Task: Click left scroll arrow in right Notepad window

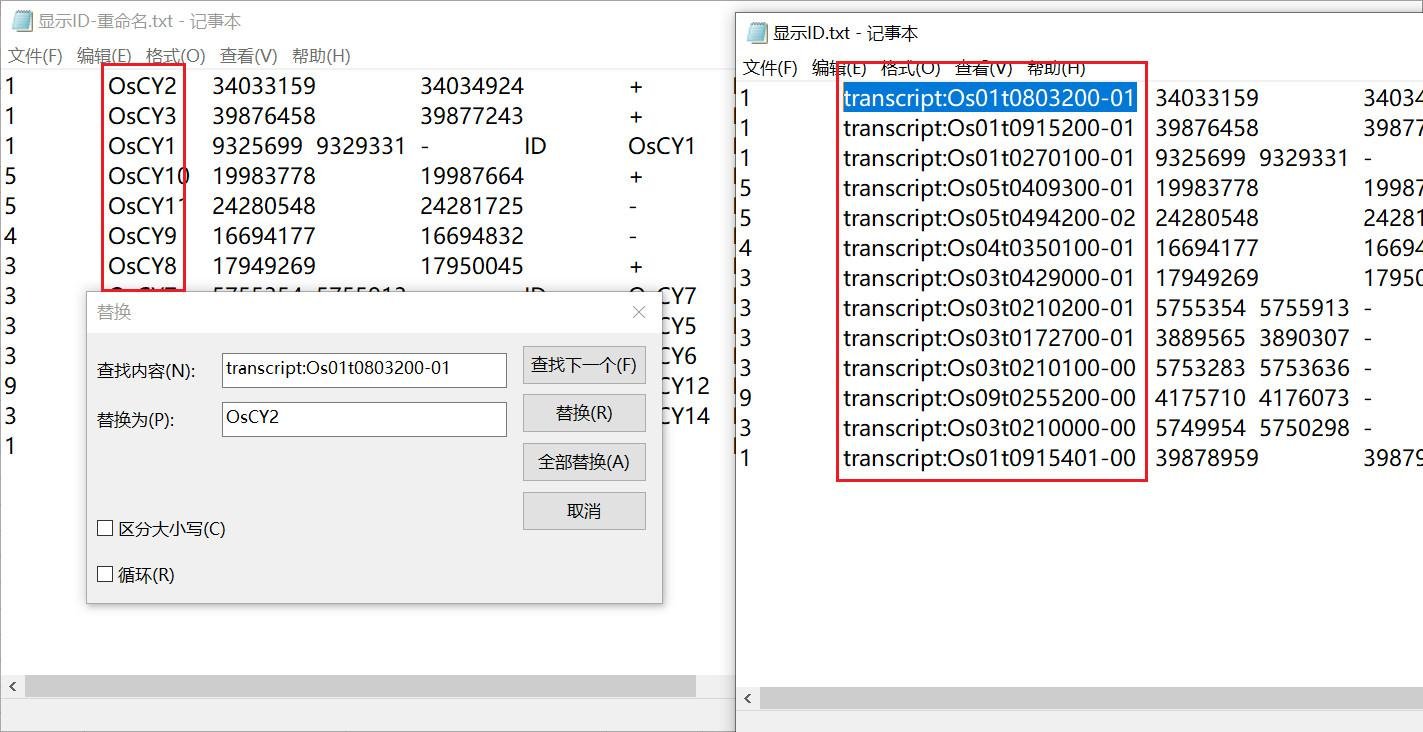Action: 748,698
